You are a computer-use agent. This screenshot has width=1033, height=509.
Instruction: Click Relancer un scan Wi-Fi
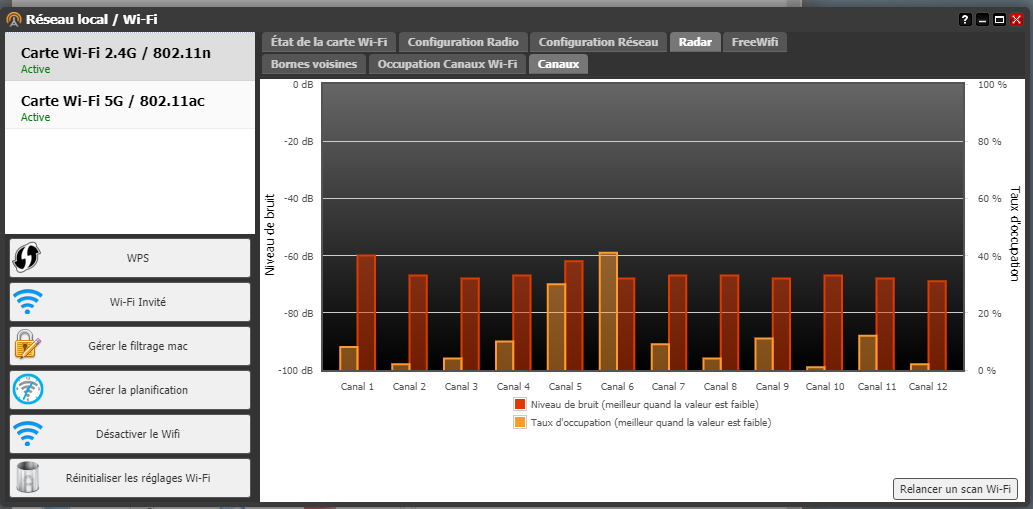click(x=955, y=489)
